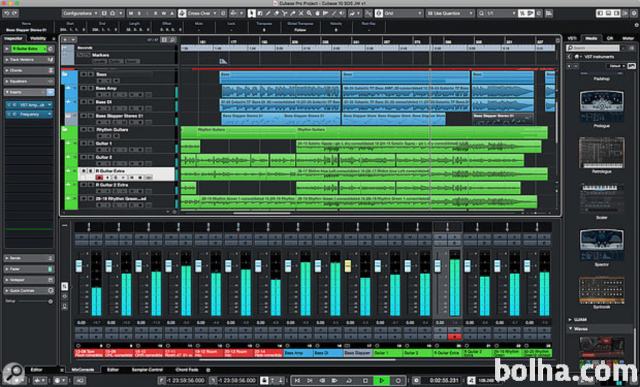Click the Redo arrow in toolbar
640x387 pixels.
[x=15, y=13]
